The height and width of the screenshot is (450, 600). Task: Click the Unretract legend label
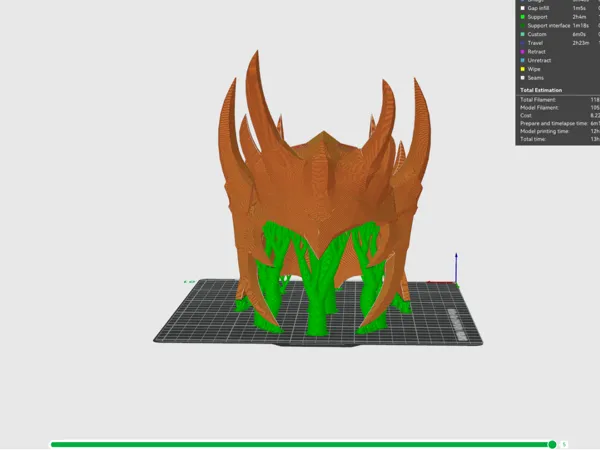[539, 60]
